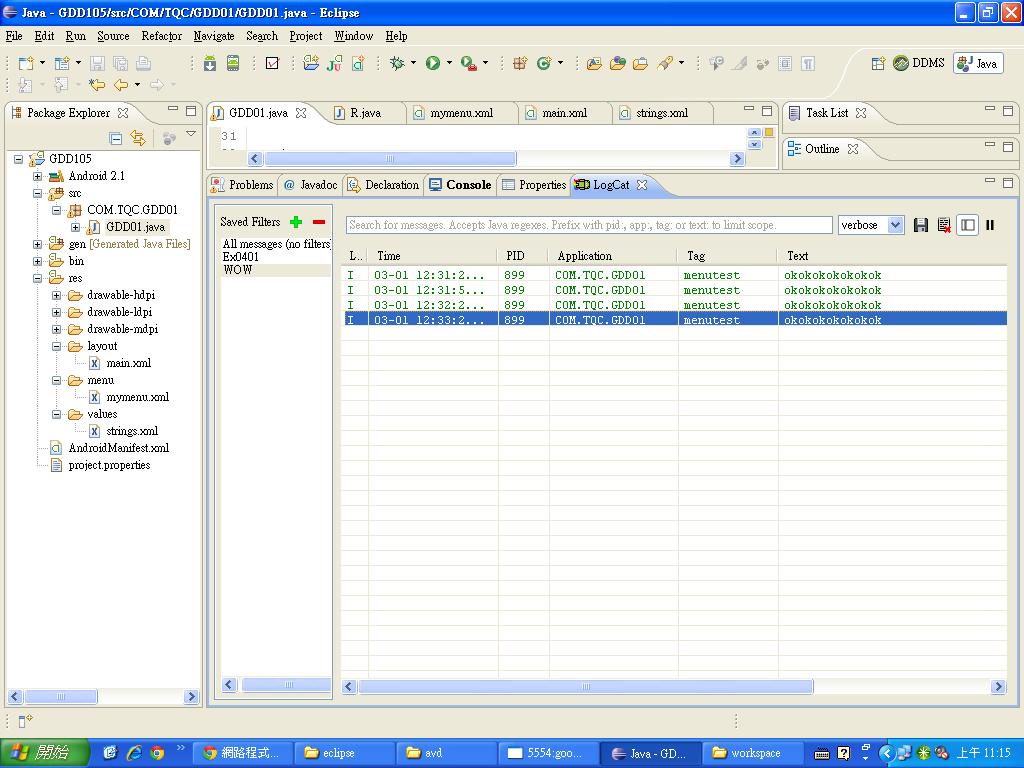Pause LogCat scrolling with pause button

990,225
